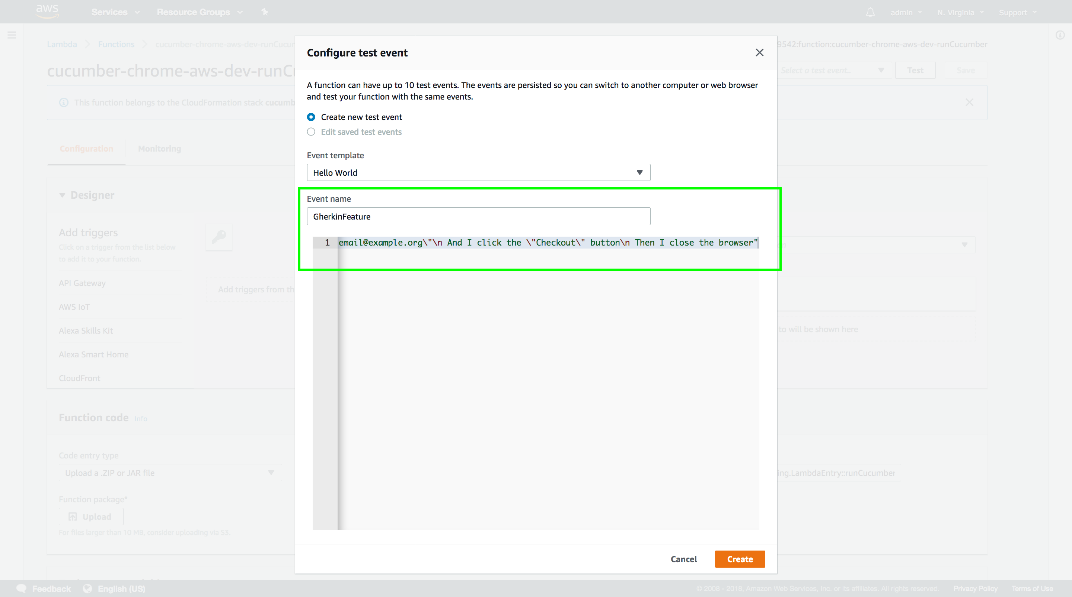Image resolution: width=1072 pixels, height=597 pixels.
Task: Close the Configure test event dialog
Action: point(759,53)
